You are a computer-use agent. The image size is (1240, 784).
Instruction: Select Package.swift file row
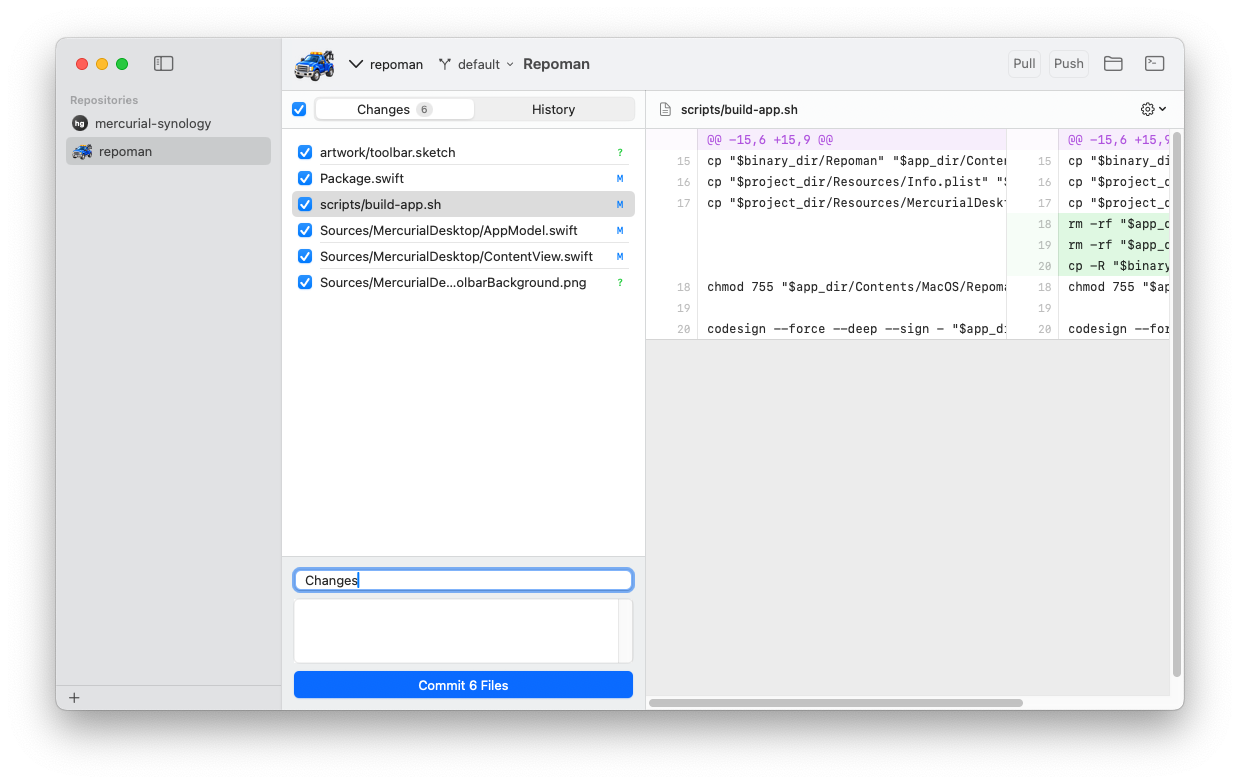tap(463, 179)
